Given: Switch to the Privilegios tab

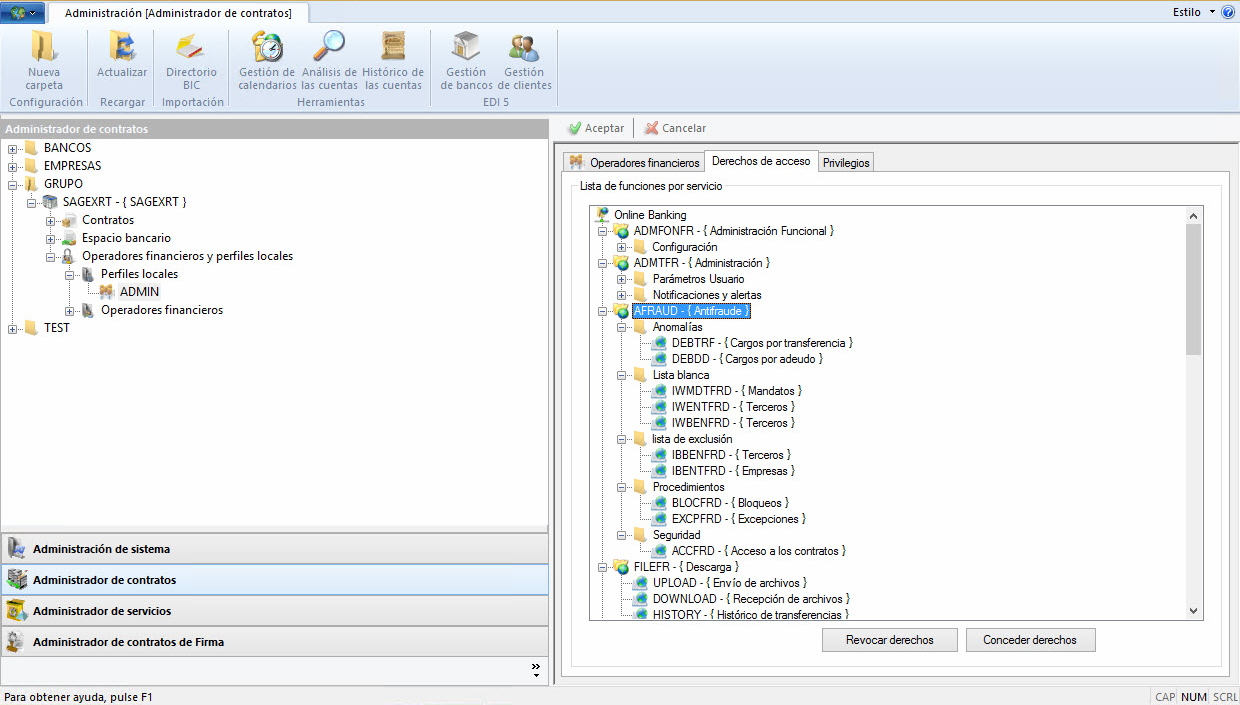Looking at the screenshot, I should pyautogui.click(x=846, y=162).
